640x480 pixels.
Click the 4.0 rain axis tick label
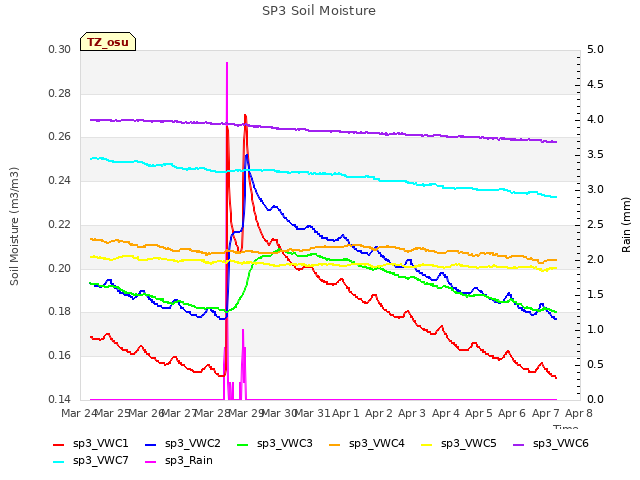point(595,120)
